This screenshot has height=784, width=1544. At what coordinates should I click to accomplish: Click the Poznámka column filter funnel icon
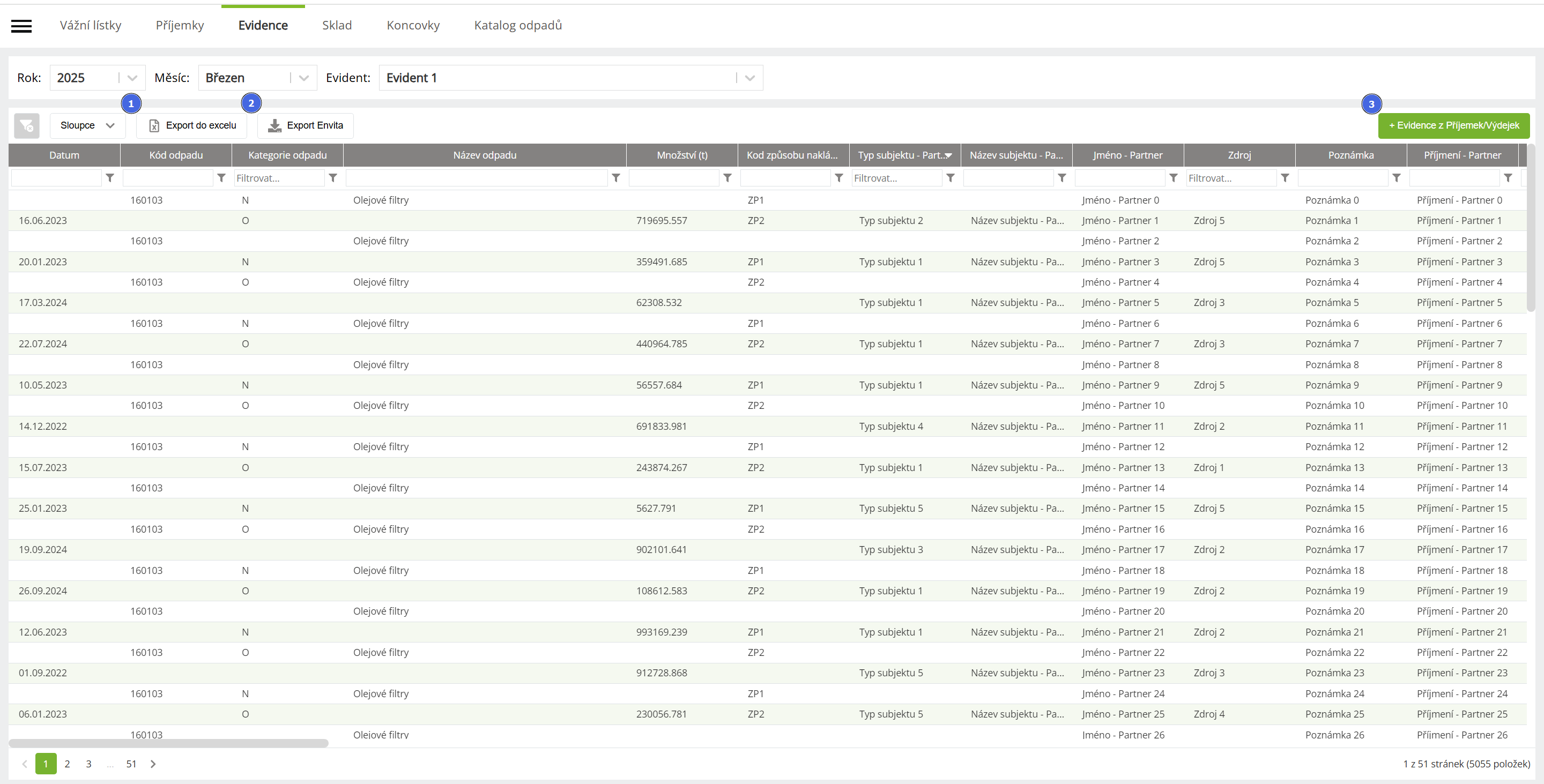(1396, 178)
